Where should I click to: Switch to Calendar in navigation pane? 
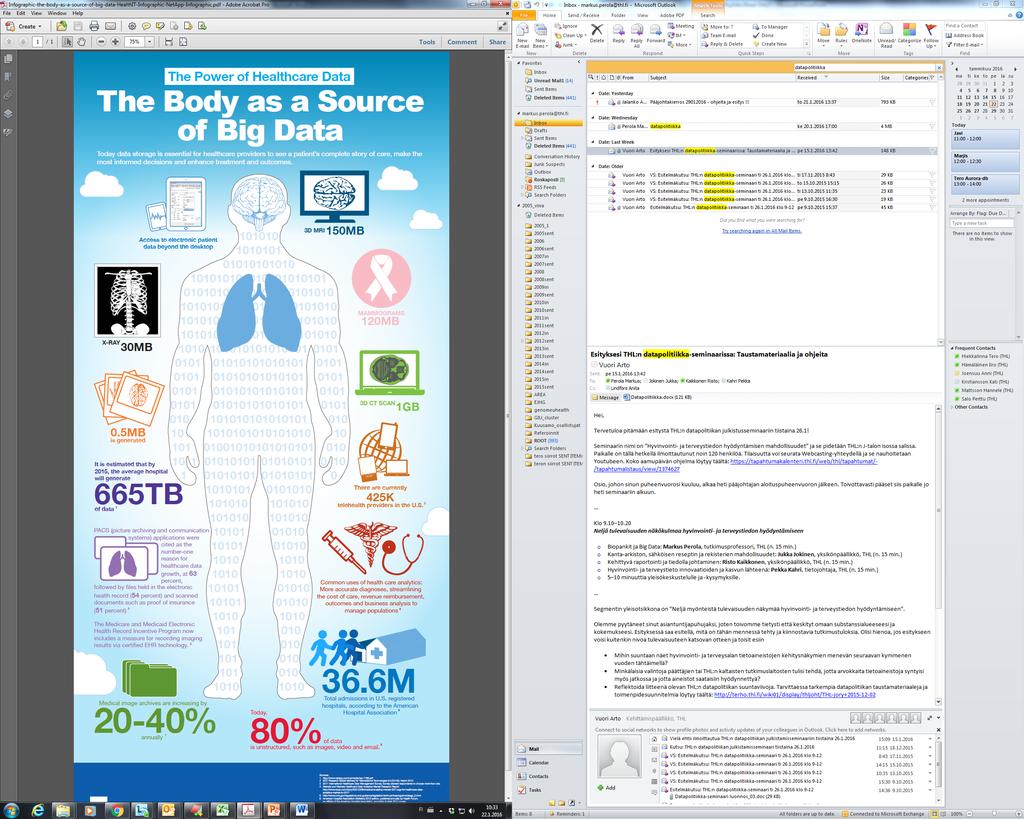coord(539,763)
